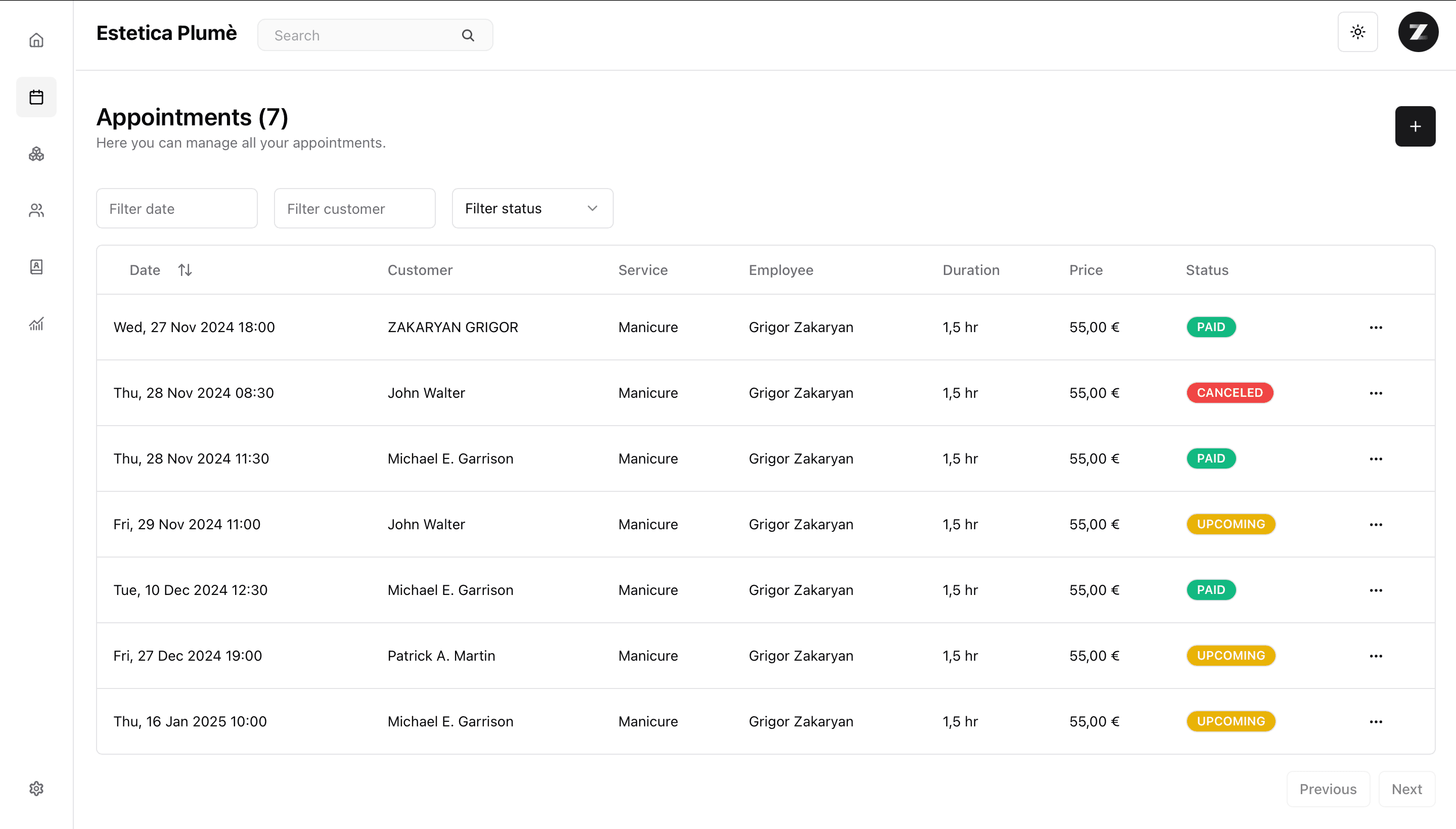Click date Fri, 29 Nov 2024 11:00

click(187, 524)
